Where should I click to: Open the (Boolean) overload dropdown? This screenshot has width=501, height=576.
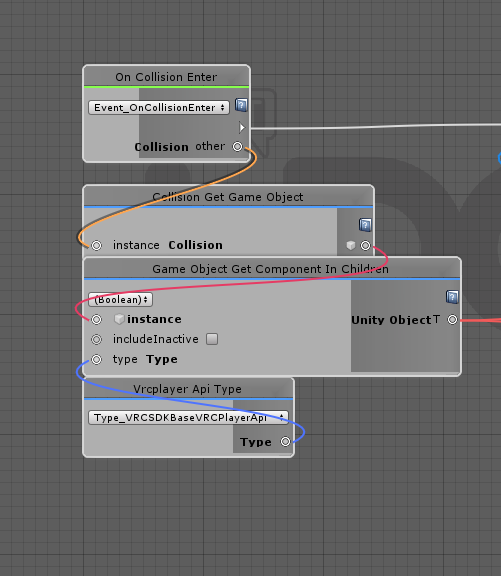pyautogui.click(x=120, y=299)
